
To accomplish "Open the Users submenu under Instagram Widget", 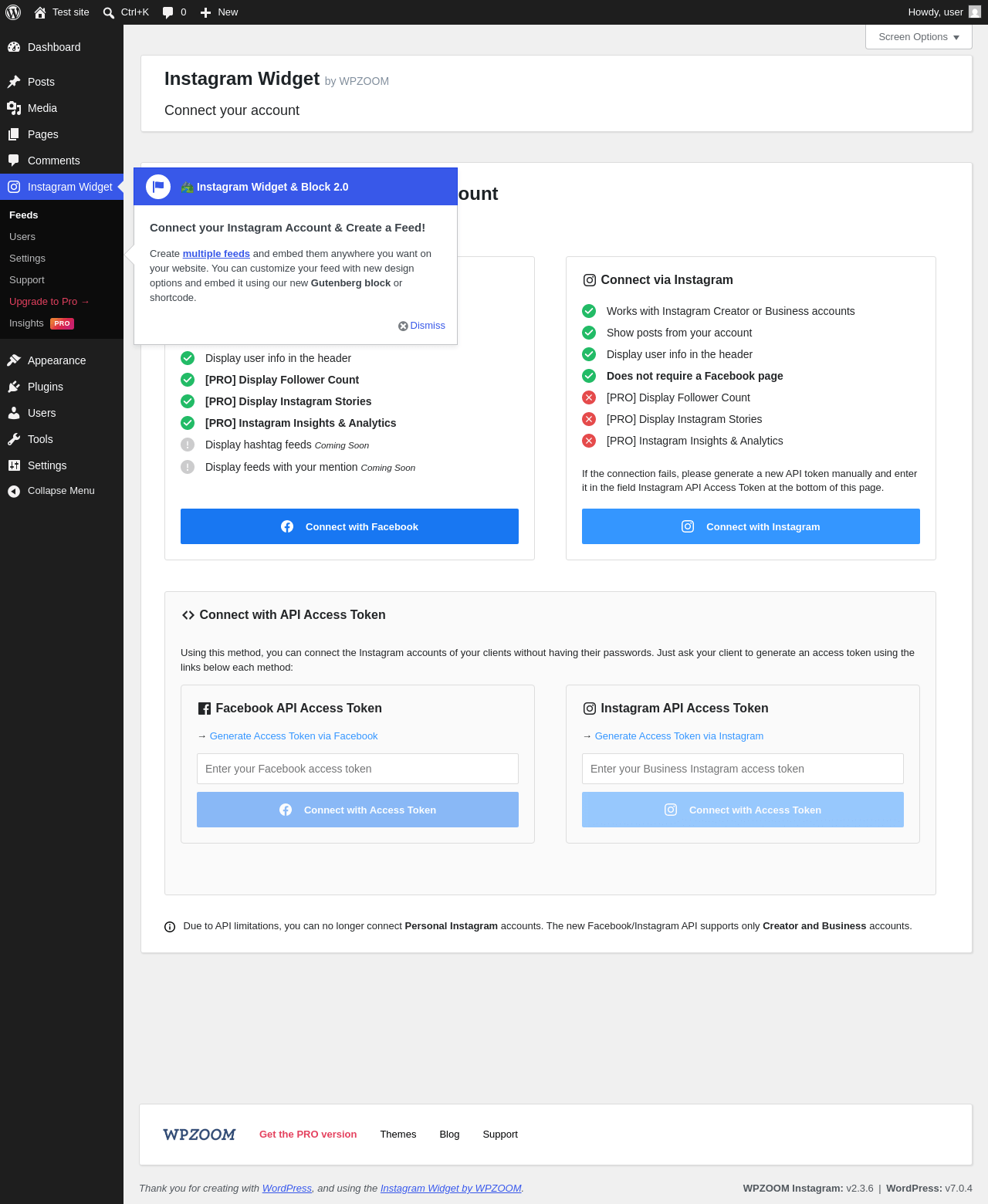I will (22, 237).
